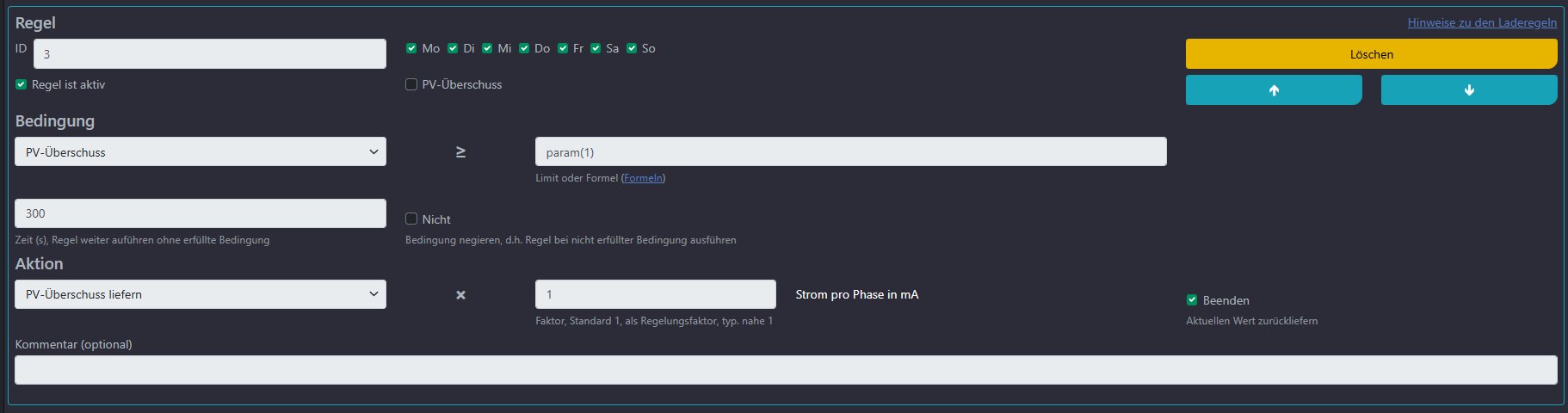Uncheck the Mo weekday checkbox
1568x413 pixels.
411,48
